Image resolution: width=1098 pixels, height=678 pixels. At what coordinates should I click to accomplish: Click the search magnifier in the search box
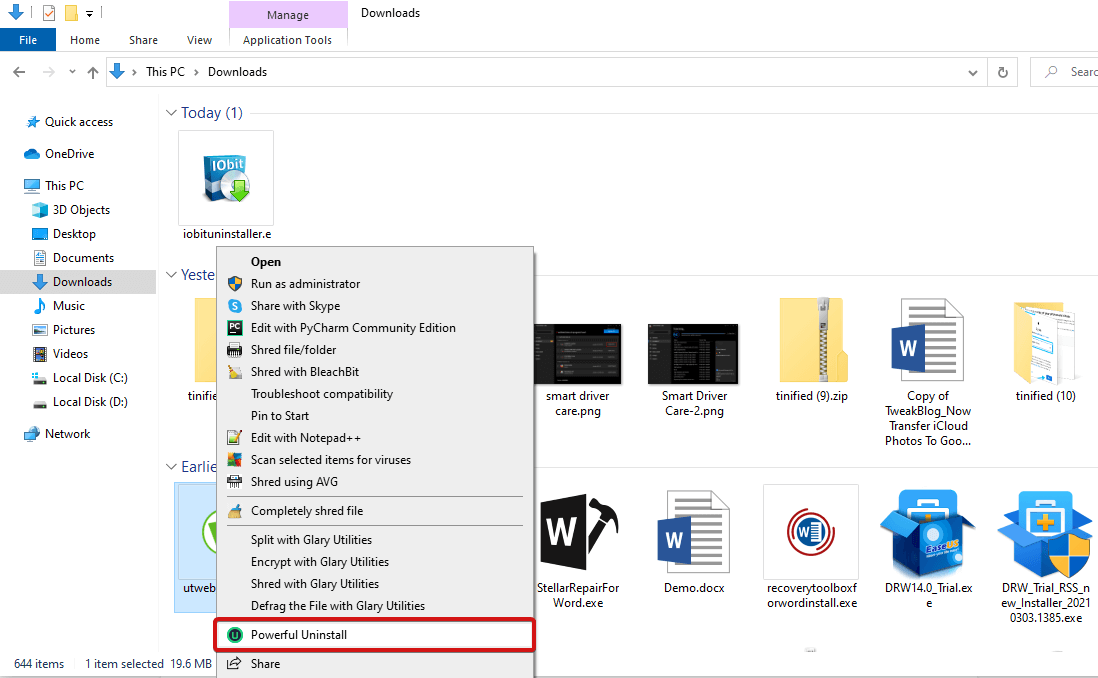[x=1053, y=71]
